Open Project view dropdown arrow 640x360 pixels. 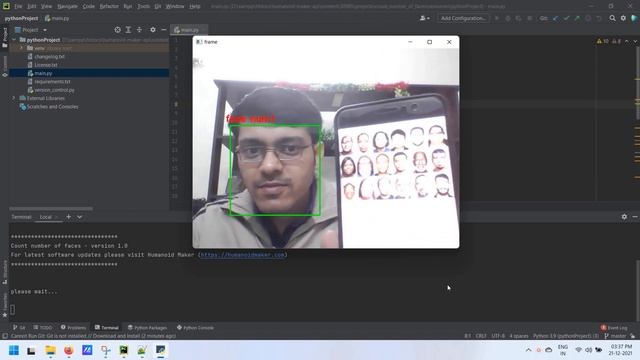point(45,30)
